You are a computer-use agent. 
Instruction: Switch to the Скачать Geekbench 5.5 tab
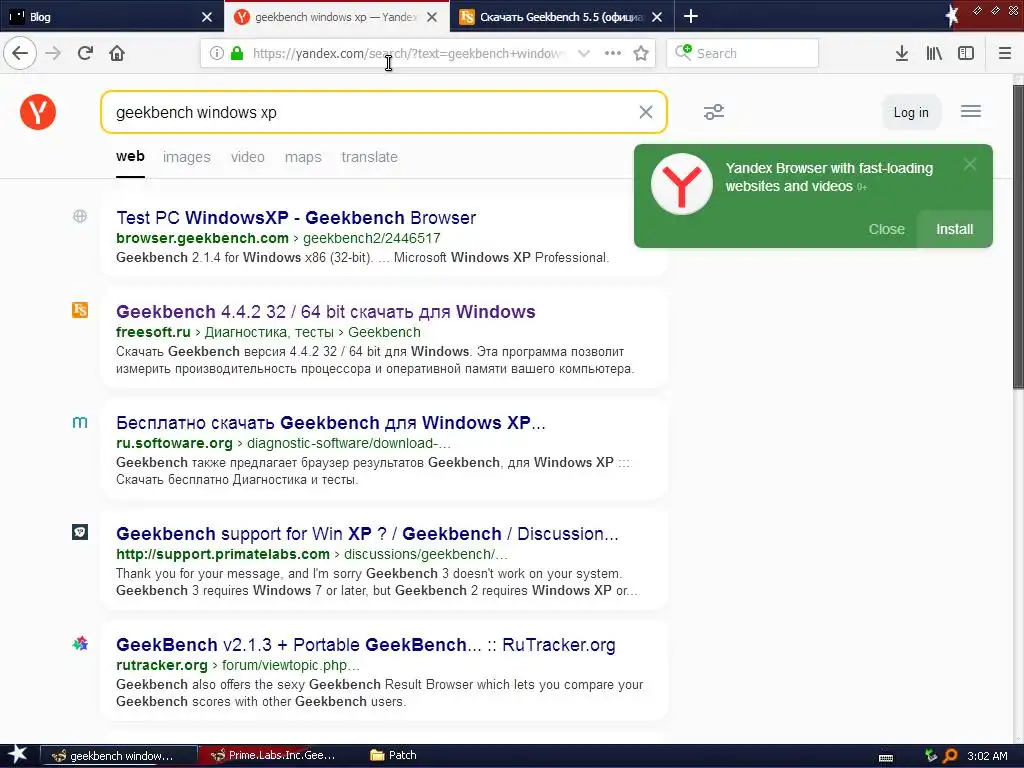point(562,16)
